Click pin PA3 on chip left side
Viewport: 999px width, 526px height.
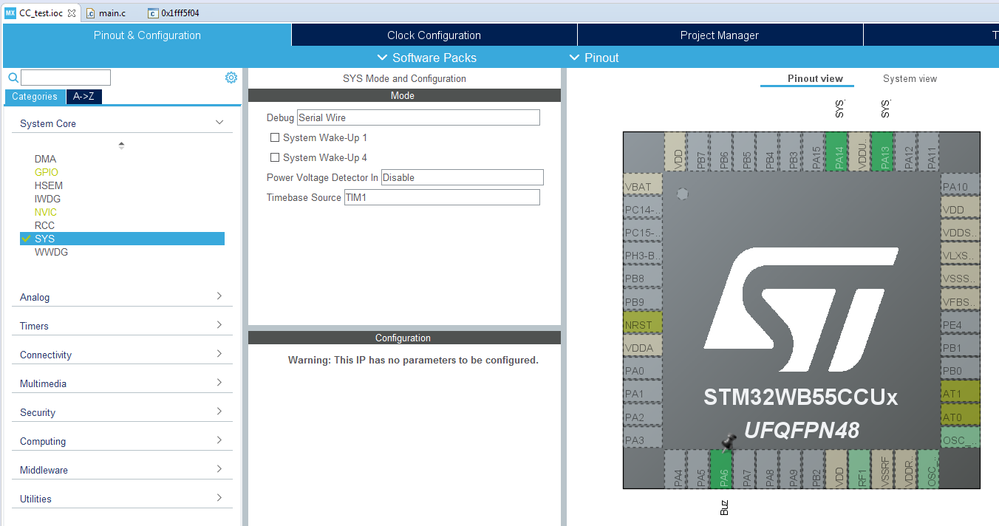[643, 439]
